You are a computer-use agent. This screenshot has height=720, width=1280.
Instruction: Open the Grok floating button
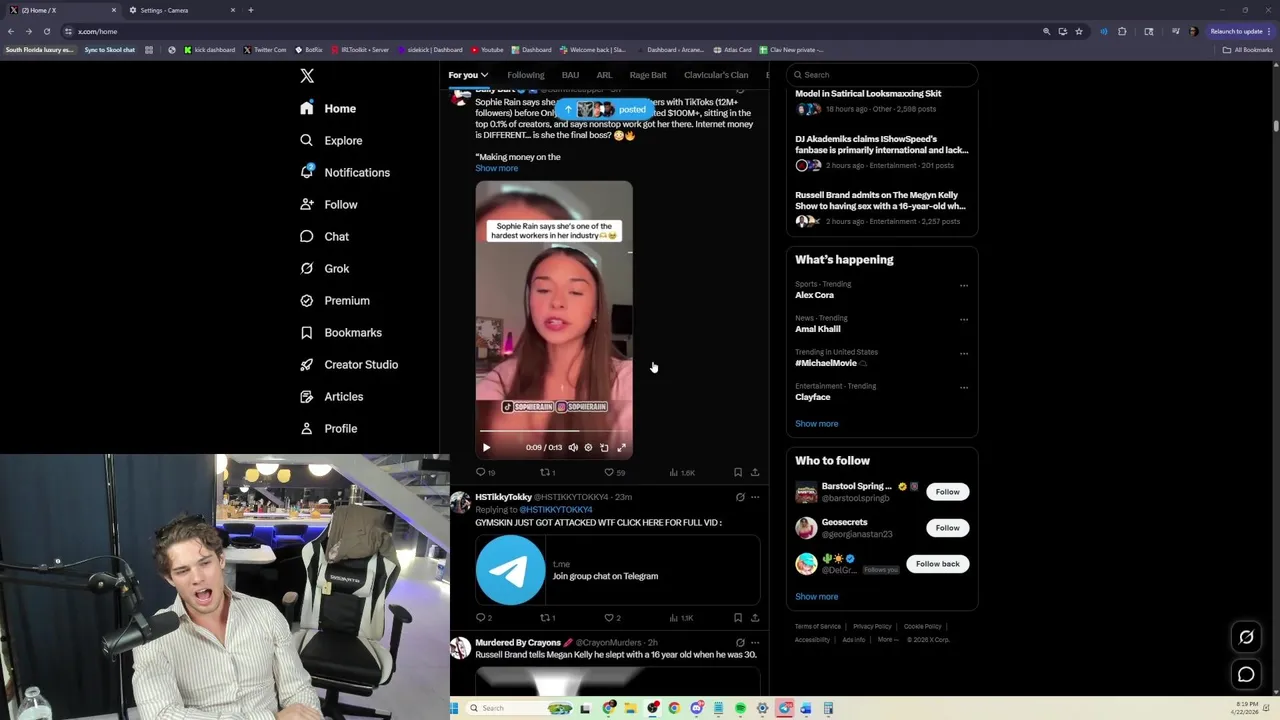point(1246,637)
